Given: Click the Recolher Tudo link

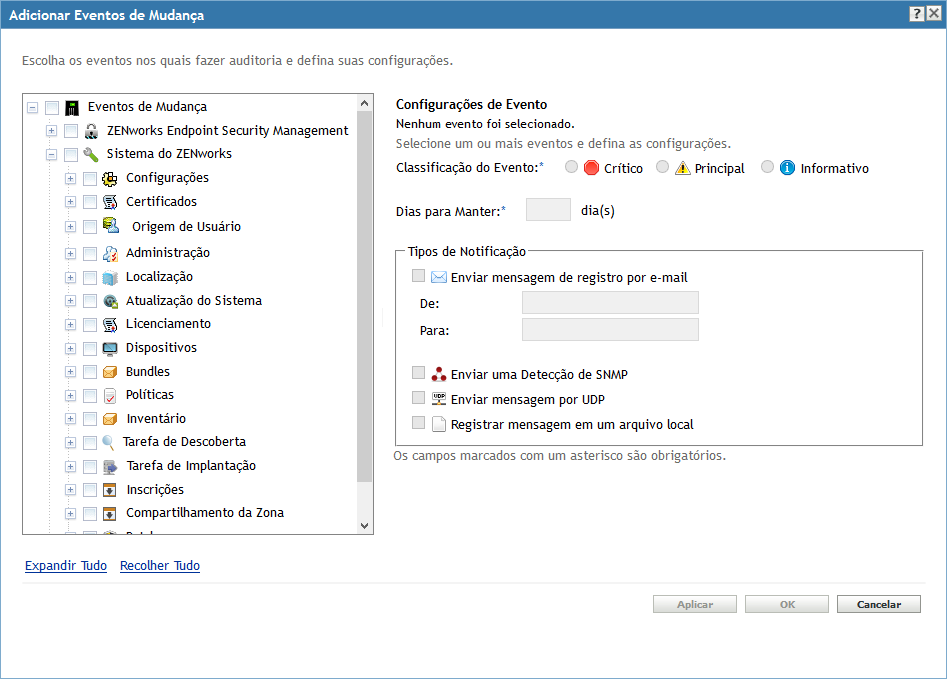Looking at the screenshot, I should coord(160,565).
